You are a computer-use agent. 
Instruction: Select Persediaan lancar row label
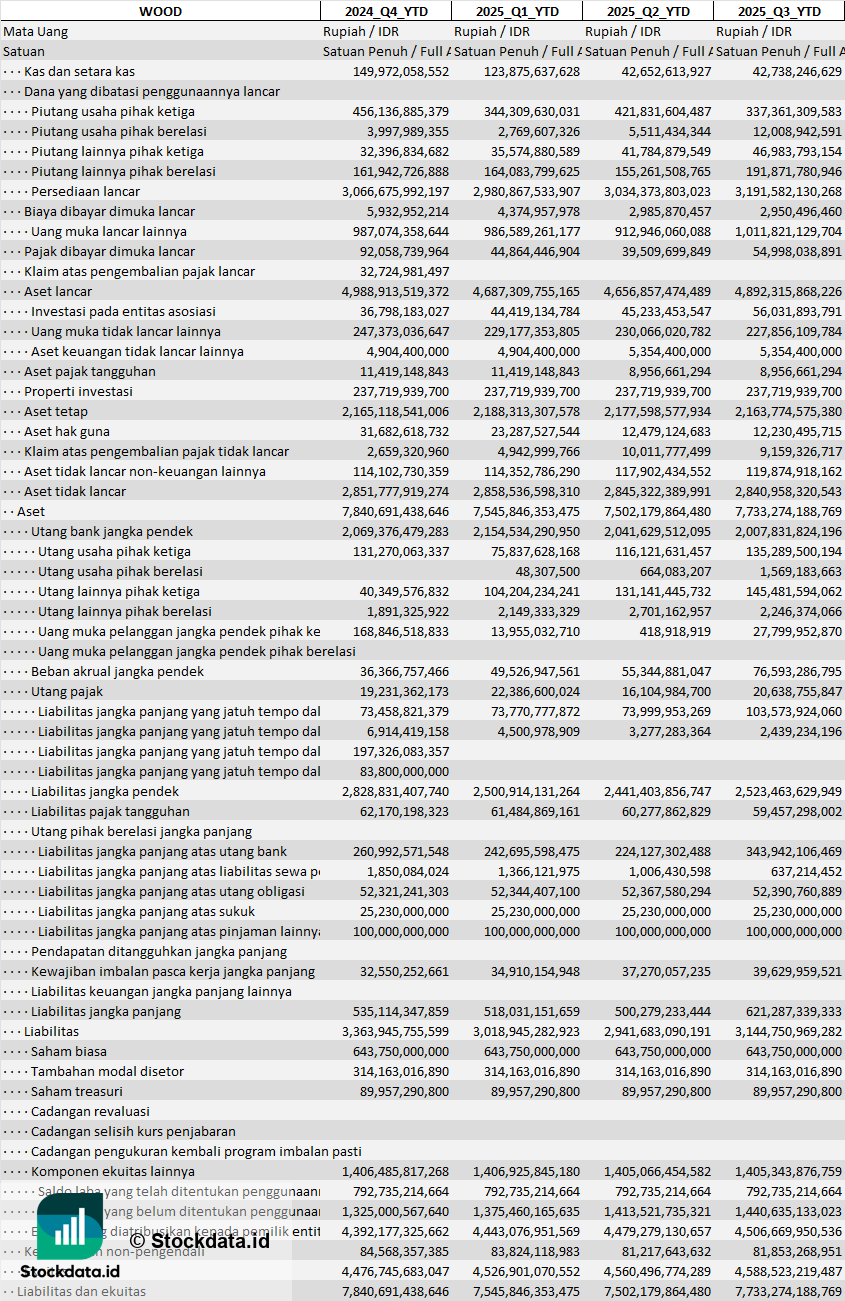pos(85,191)
